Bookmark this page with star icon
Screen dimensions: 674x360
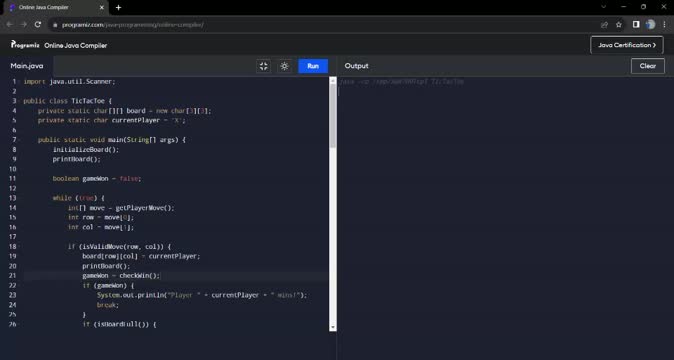coord(619,25)
